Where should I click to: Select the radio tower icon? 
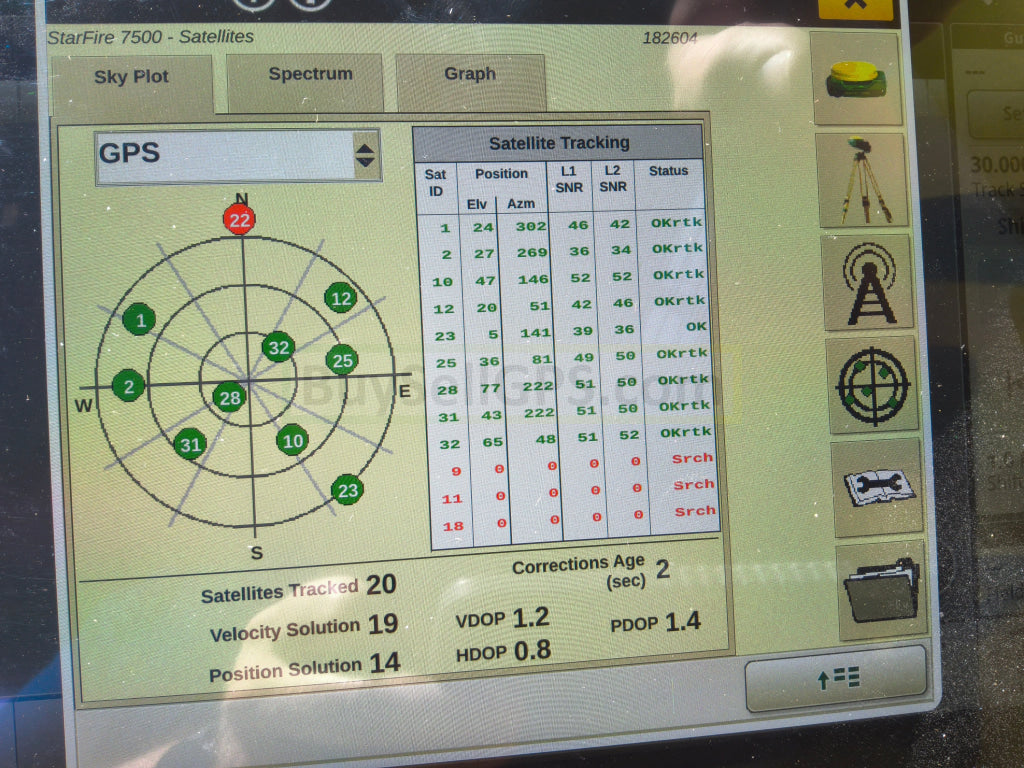pos(869,283)
